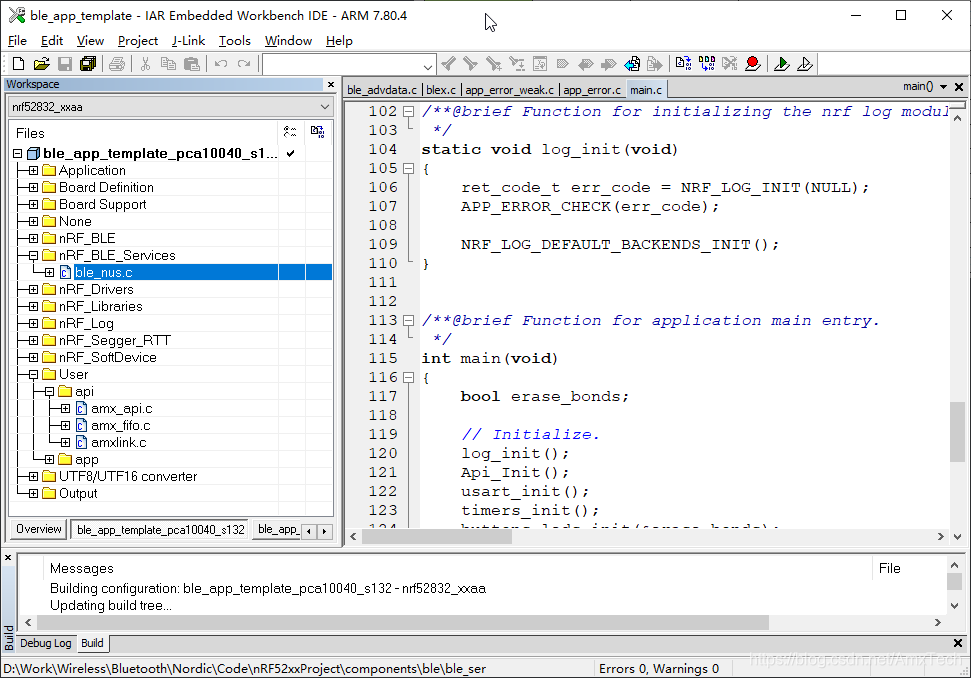Click the Open file folder icon
The height and width of the screenshot is (678, 971).
[x=41, y=64]
